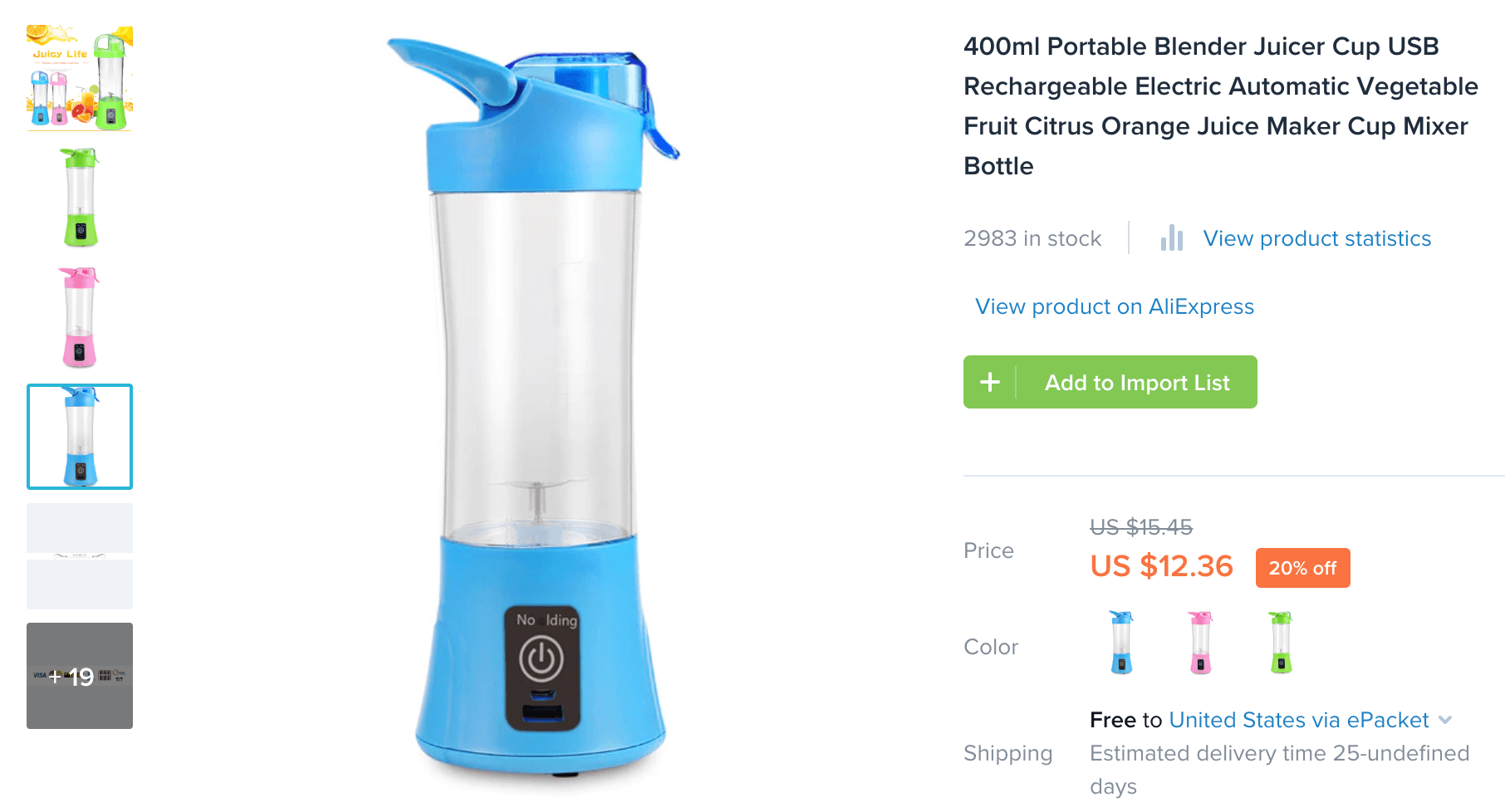Select the blue blender color option
The height and width of the screenshot is (812, 1505).
point(1121,643)
